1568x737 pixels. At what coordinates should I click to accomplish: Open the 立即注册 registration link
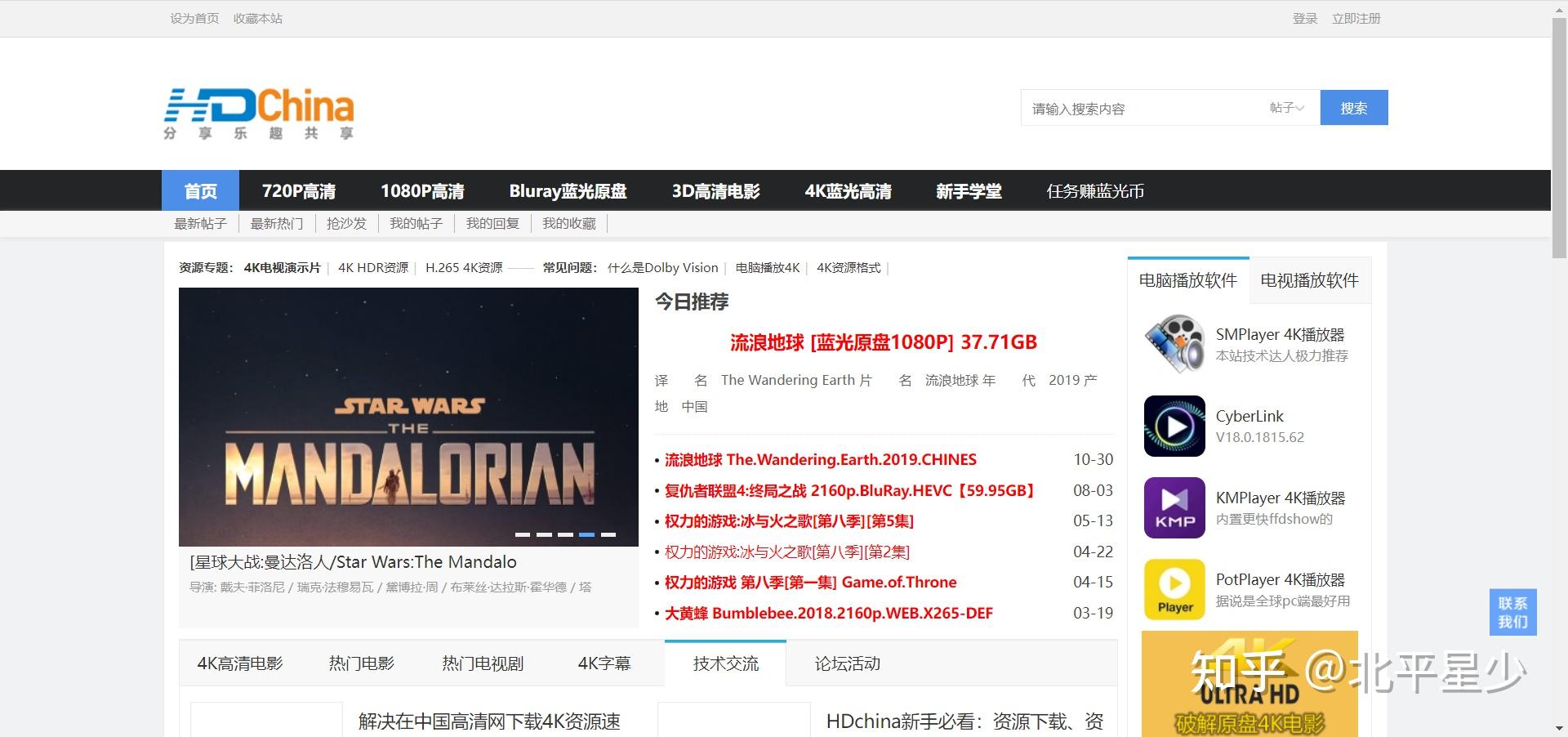click(1356, 18)
